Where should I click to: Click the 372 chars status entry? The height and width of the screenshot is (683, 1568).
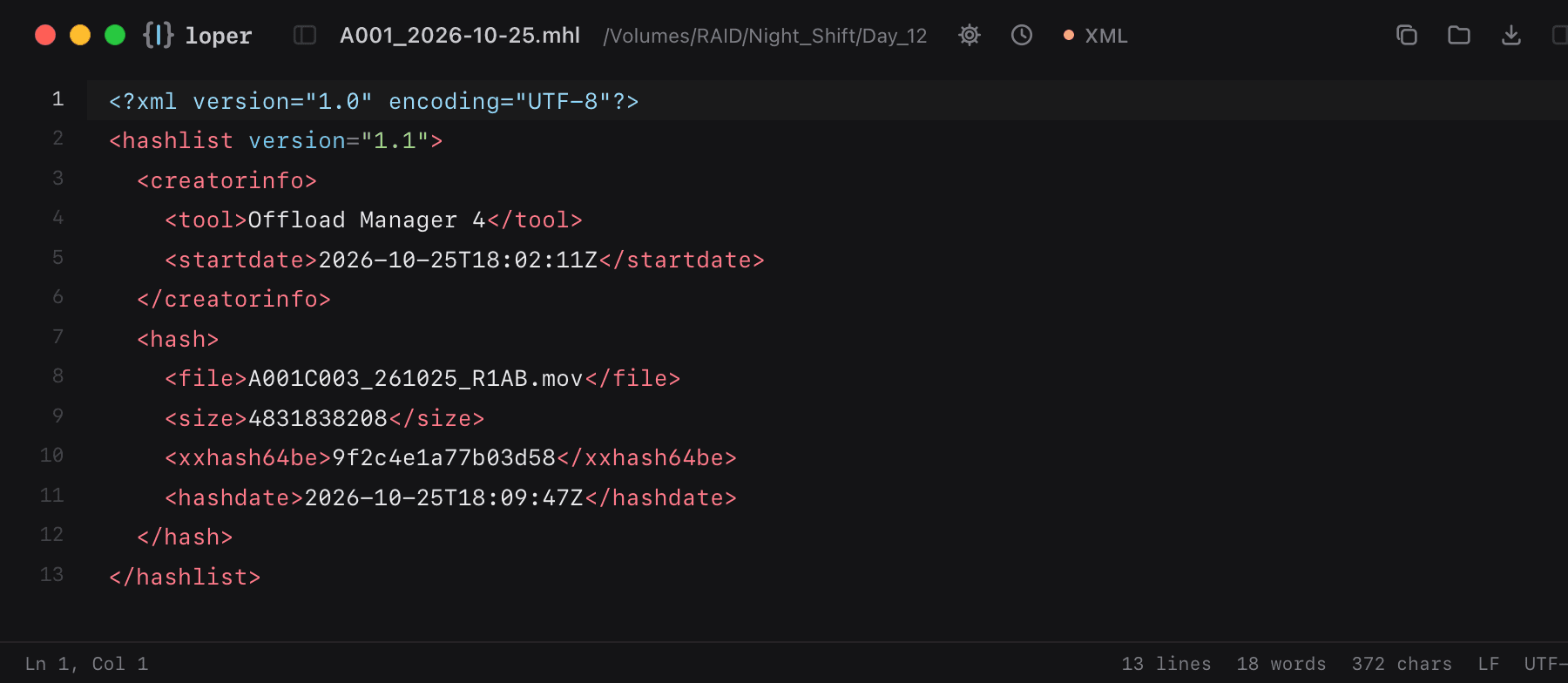tap(1402, 664)
